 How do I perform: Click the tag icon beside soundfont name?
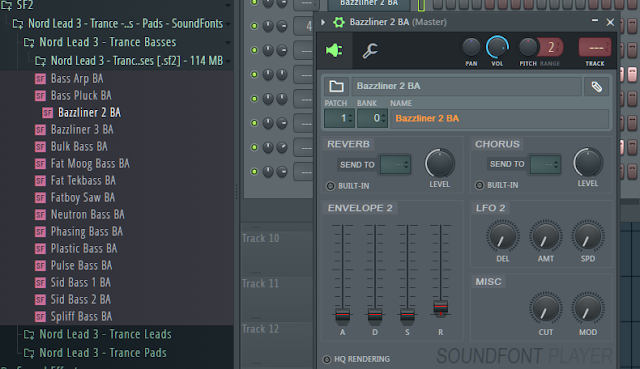(597, 87)
